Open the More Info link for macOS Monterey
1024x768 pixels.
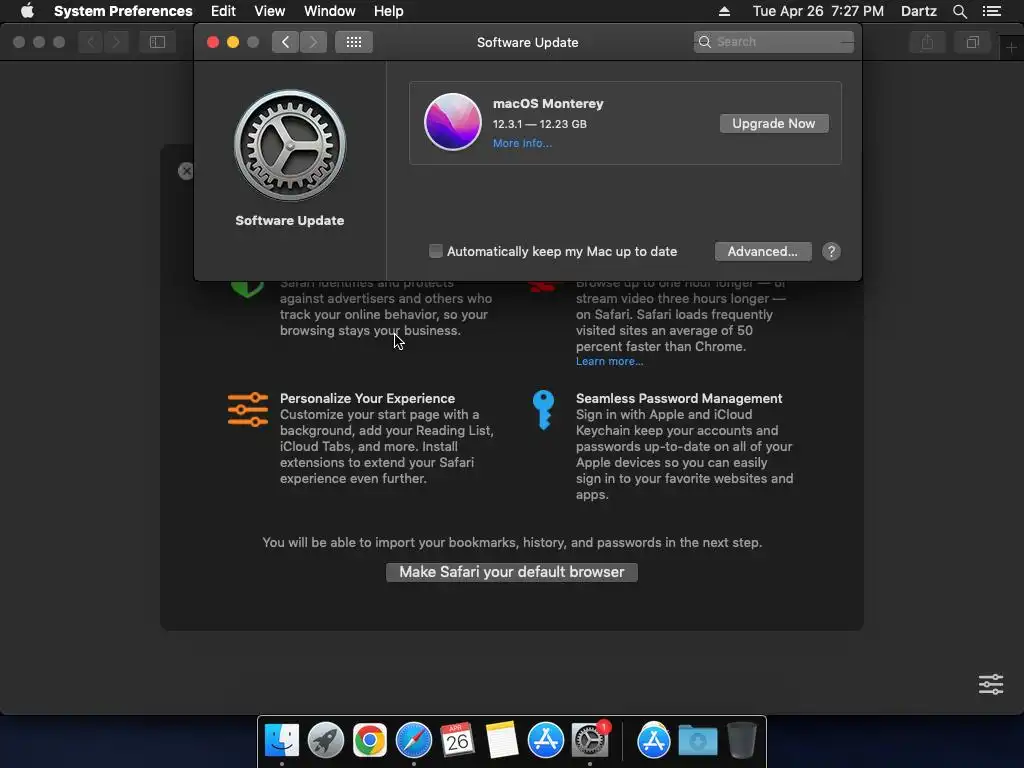(522, 143)
